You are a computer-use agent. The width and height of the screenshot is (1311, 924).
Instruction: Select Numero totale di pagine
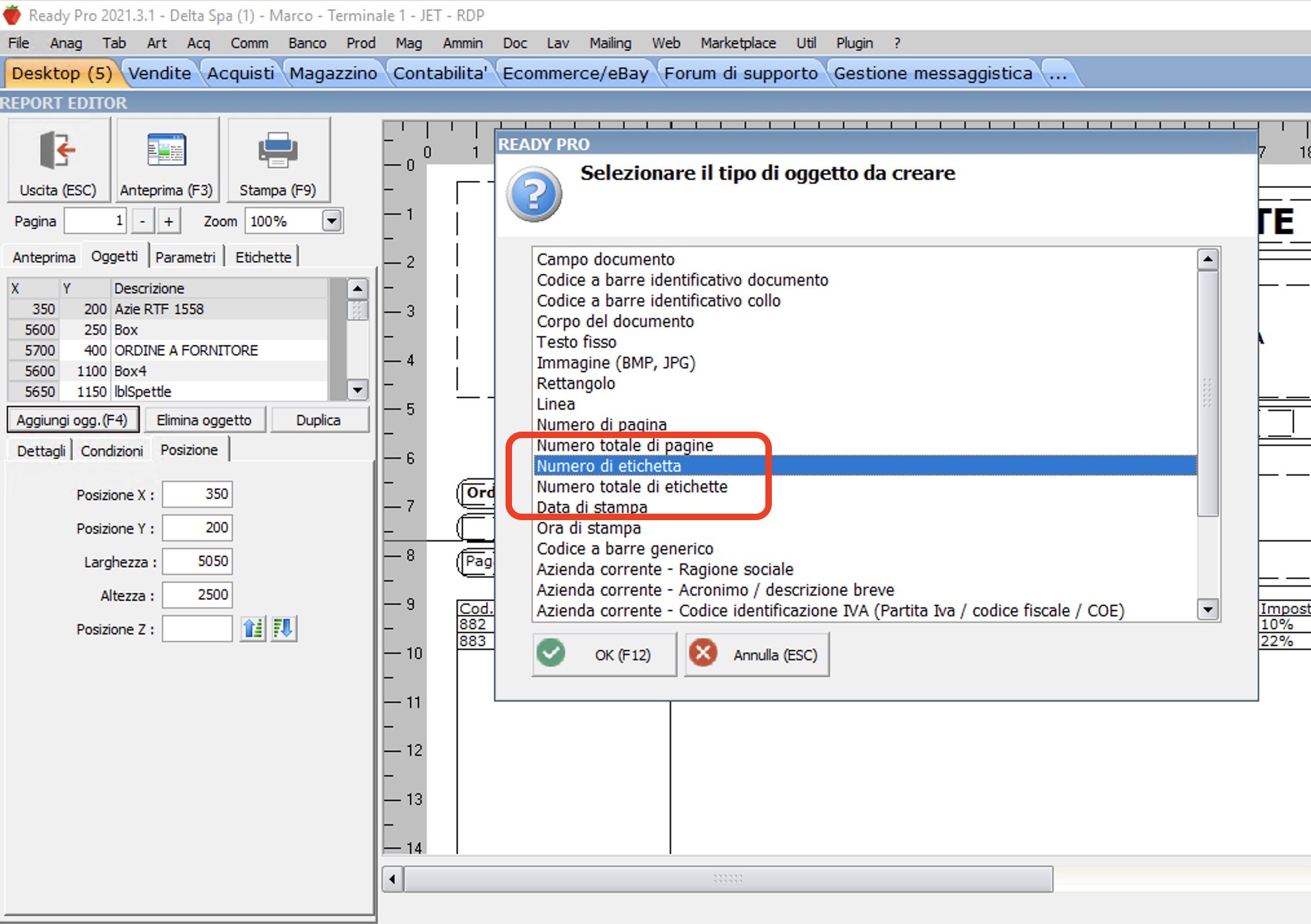tap(865, 445)
